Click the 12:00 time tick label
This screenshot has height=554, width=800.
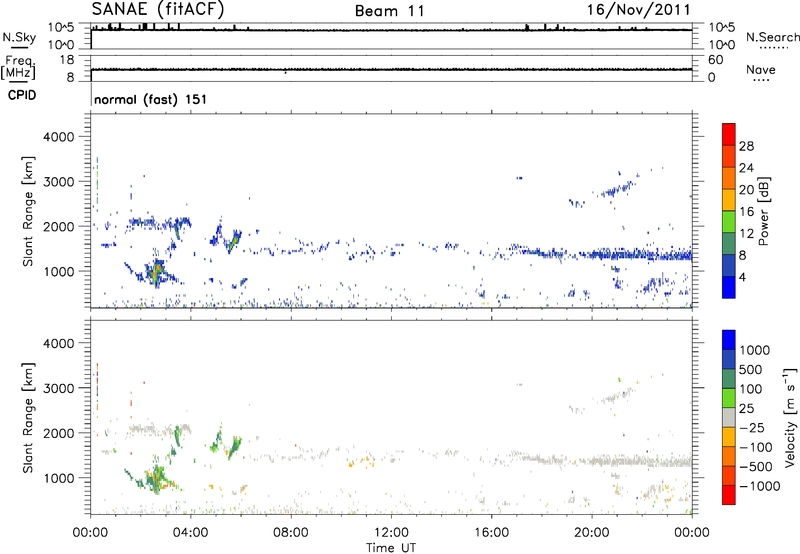click(391, 533)
